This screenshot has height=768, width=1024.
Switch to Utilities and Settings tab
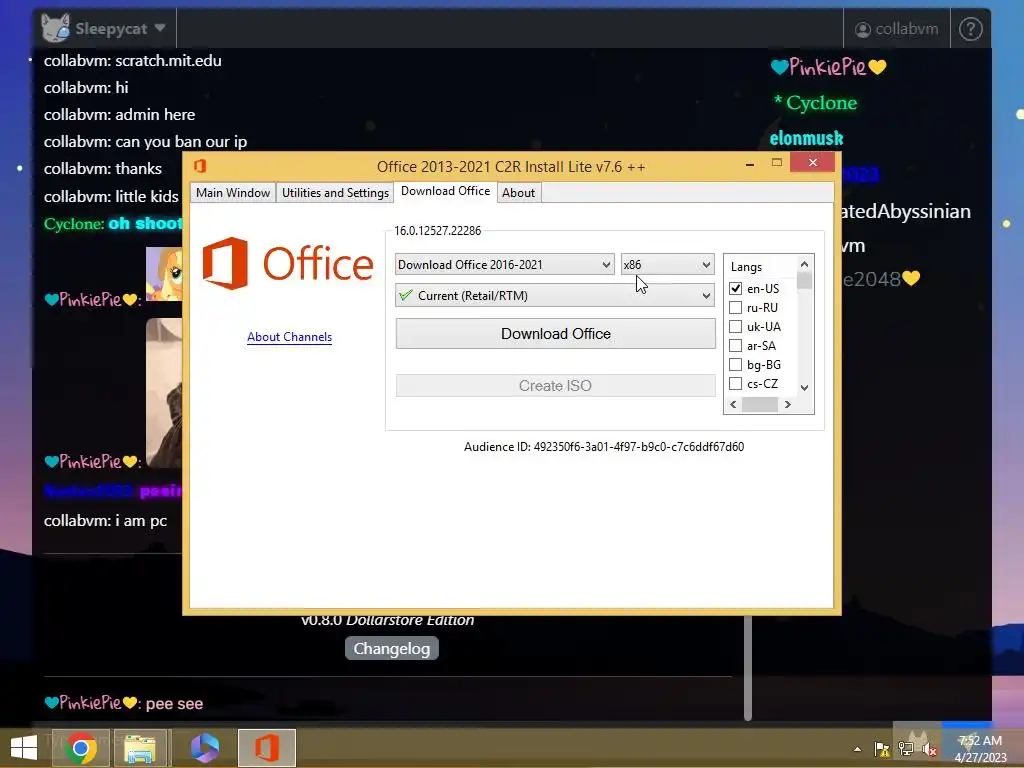(335, 193)
